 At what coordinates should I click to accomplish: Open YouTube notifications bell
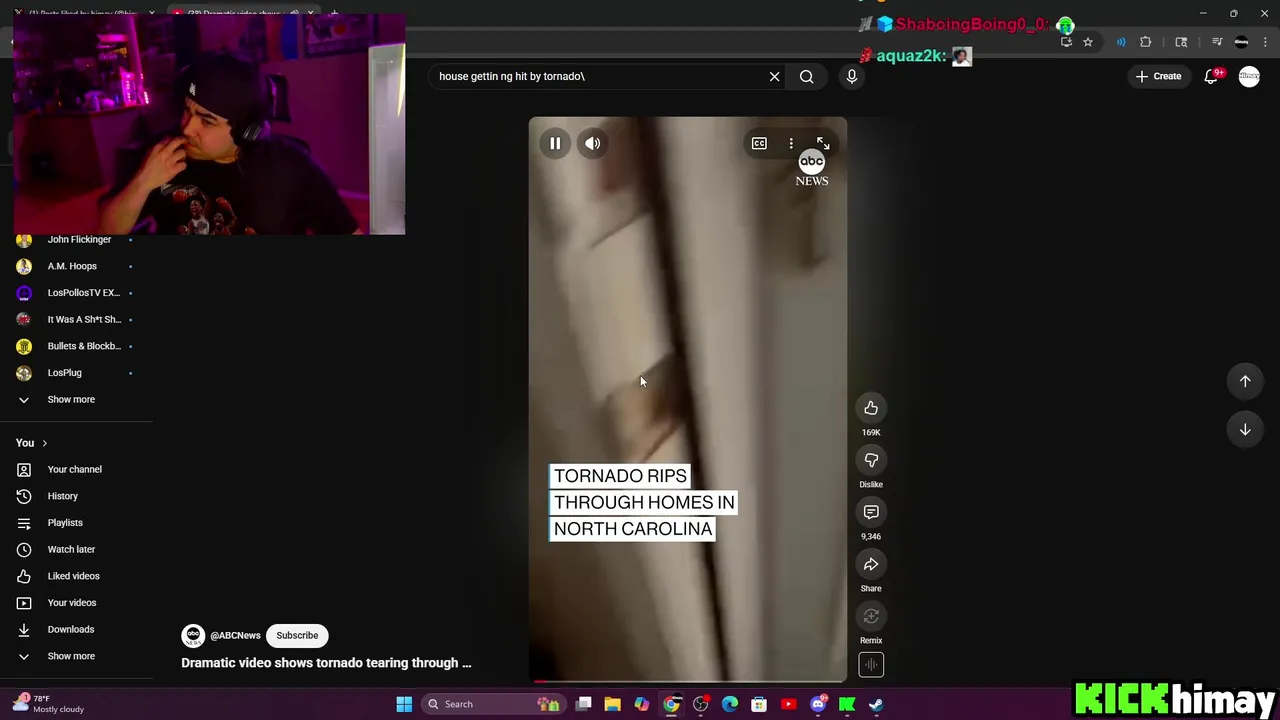[x=1211, y=76]
